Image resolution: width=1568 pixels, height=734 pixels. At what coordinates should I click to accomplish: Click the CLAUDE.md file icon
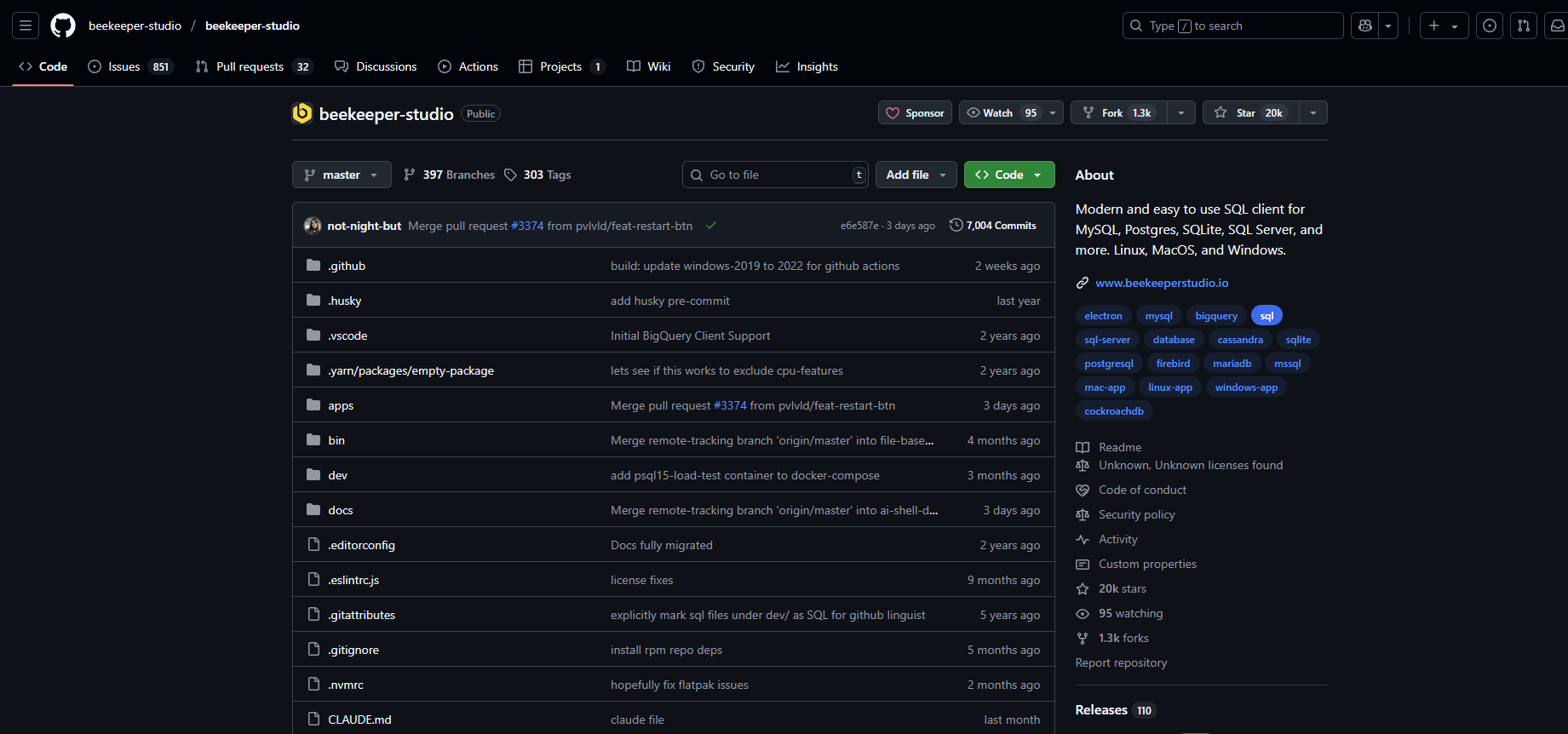tap(313, 719)
